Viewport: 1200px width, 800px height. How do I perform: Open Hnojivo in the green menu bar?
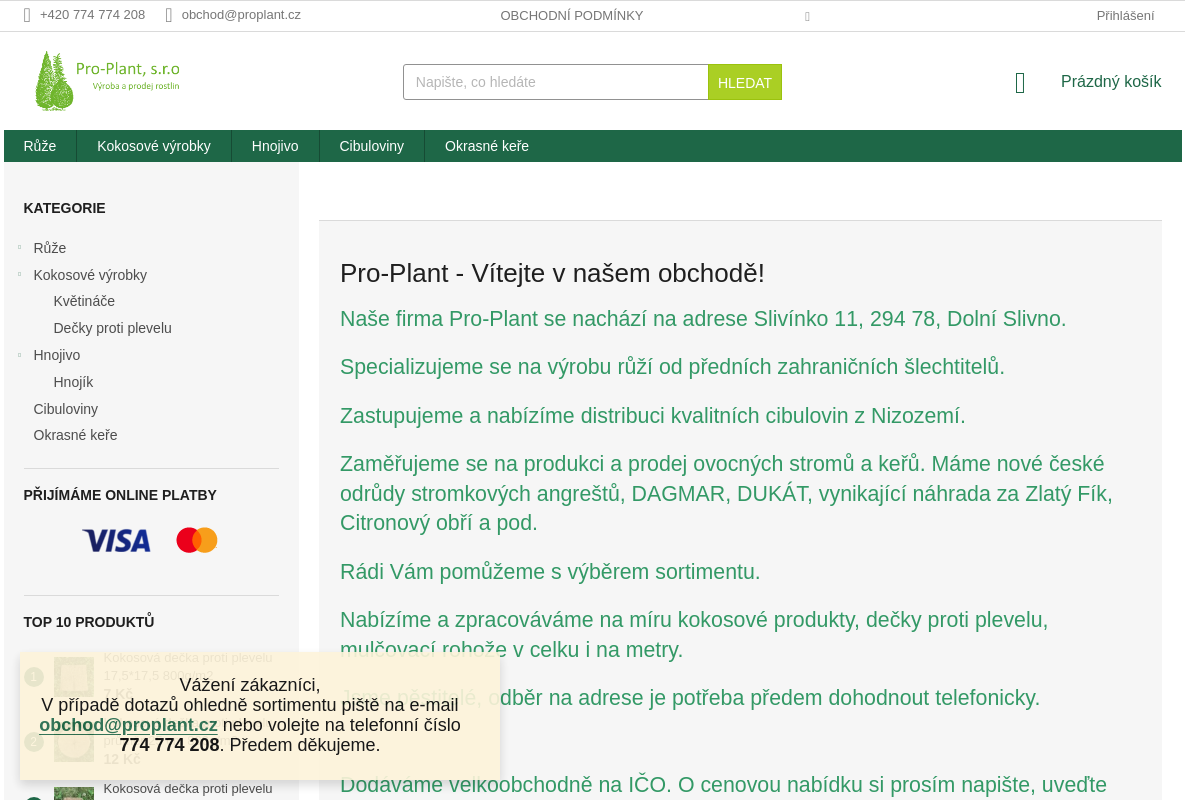275,146
